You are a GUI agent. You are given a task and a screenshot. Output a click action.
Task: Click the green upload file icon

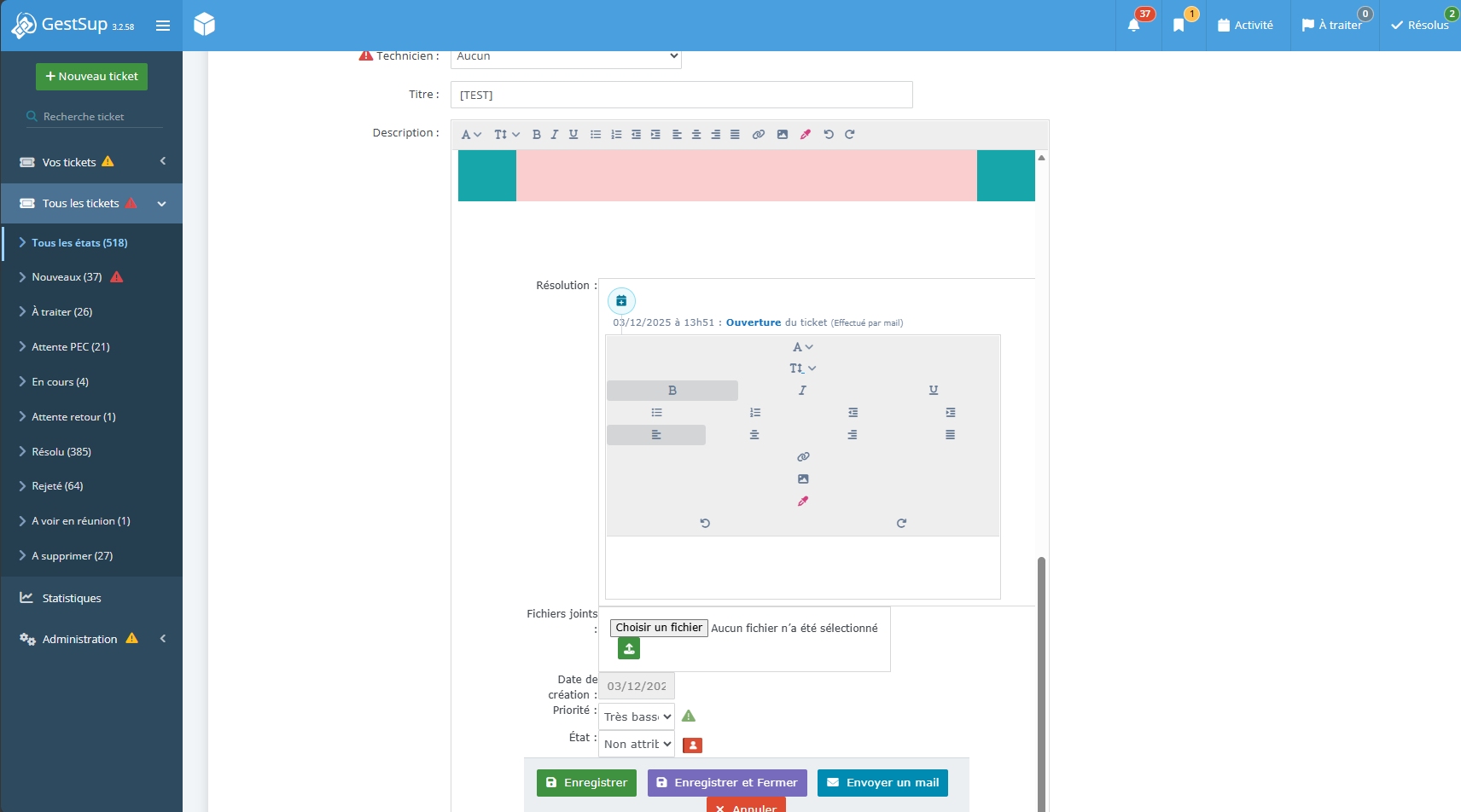coord(629,649)
